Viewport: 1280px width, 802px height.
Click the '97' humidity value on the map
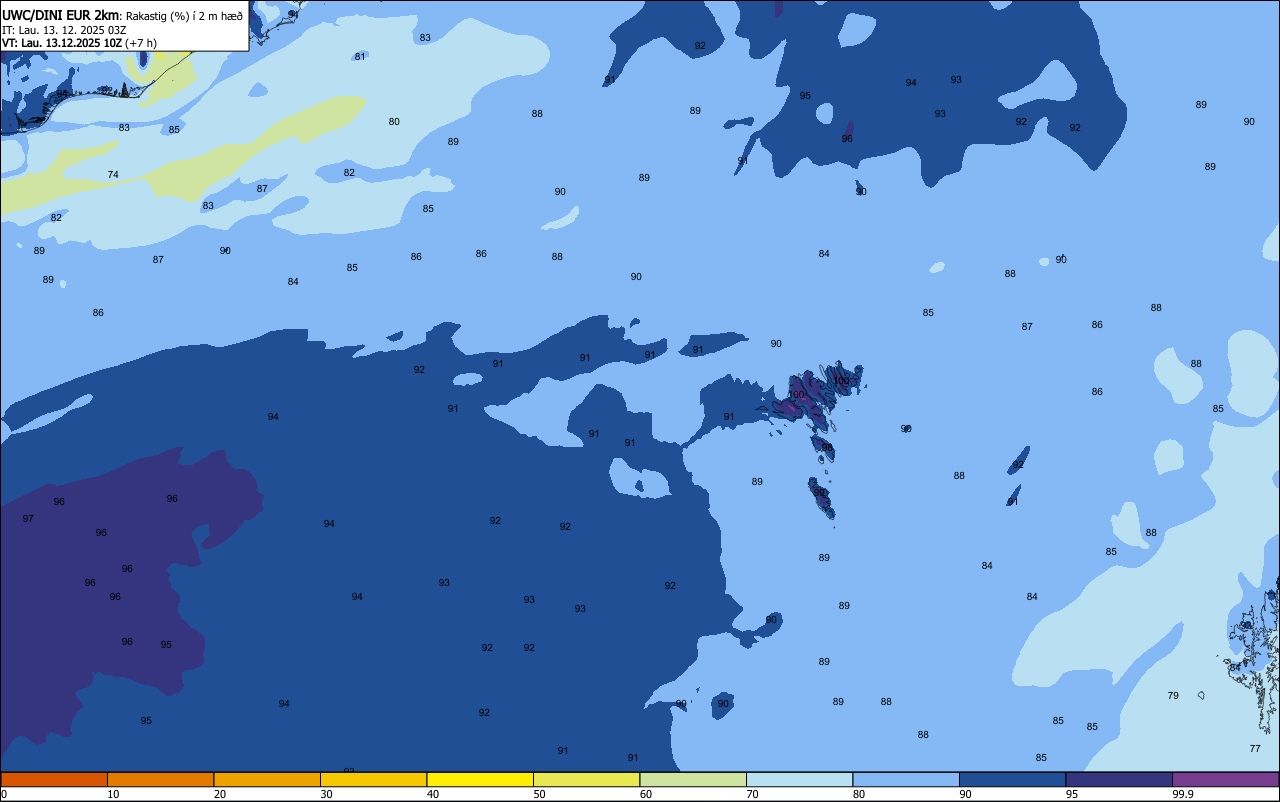(28, 519)
